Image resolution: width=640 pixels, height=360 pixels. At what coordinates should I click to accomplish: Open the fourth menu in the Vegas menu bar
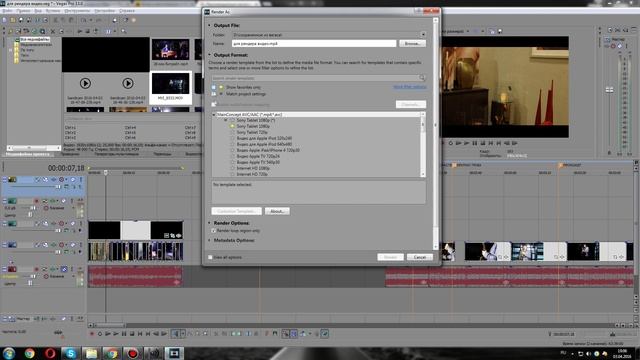click(x=53, y=11)
